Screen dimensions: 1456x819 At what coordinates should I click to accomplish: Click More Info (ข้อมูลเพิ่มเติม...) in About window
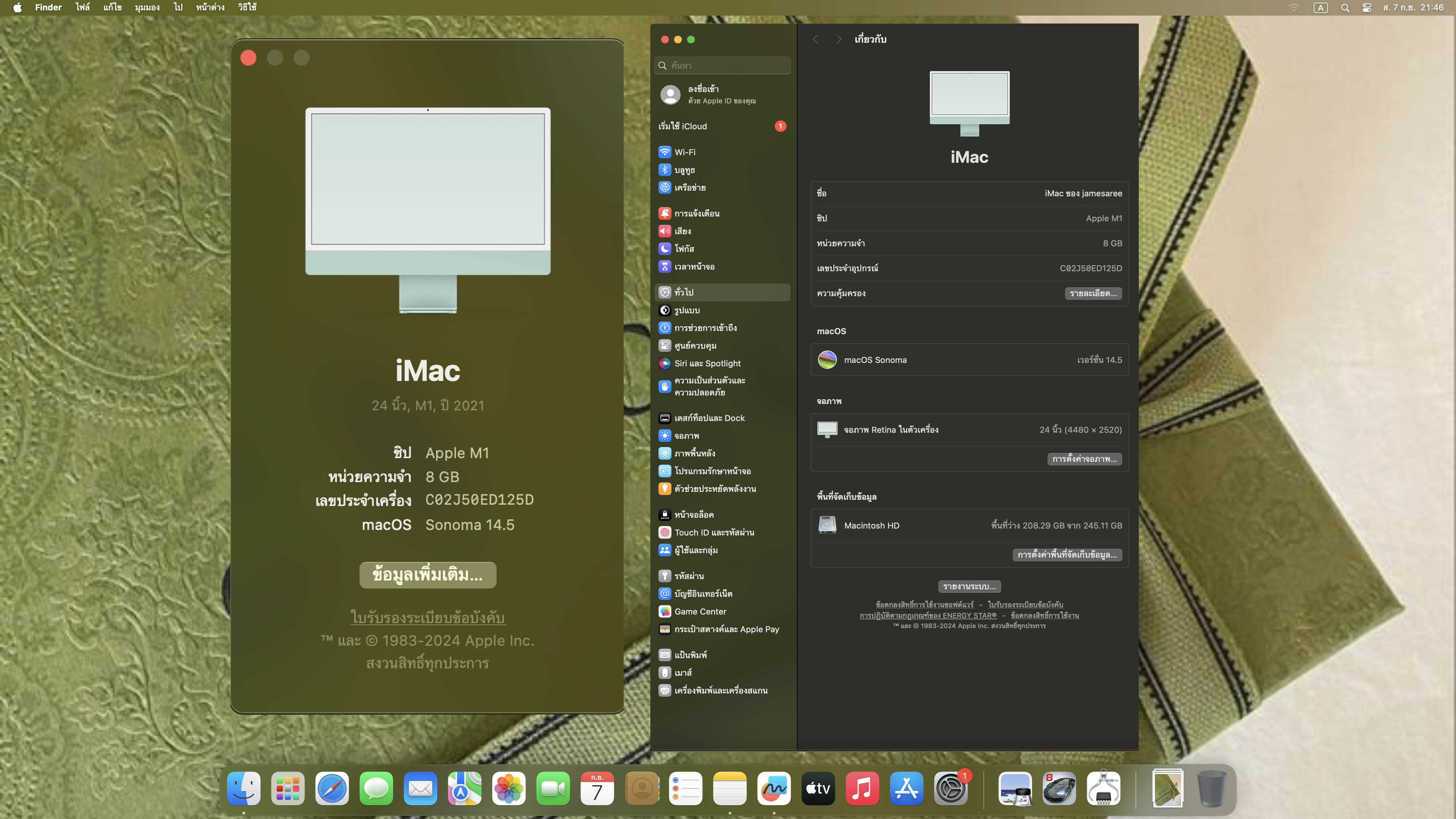[427, 575]
